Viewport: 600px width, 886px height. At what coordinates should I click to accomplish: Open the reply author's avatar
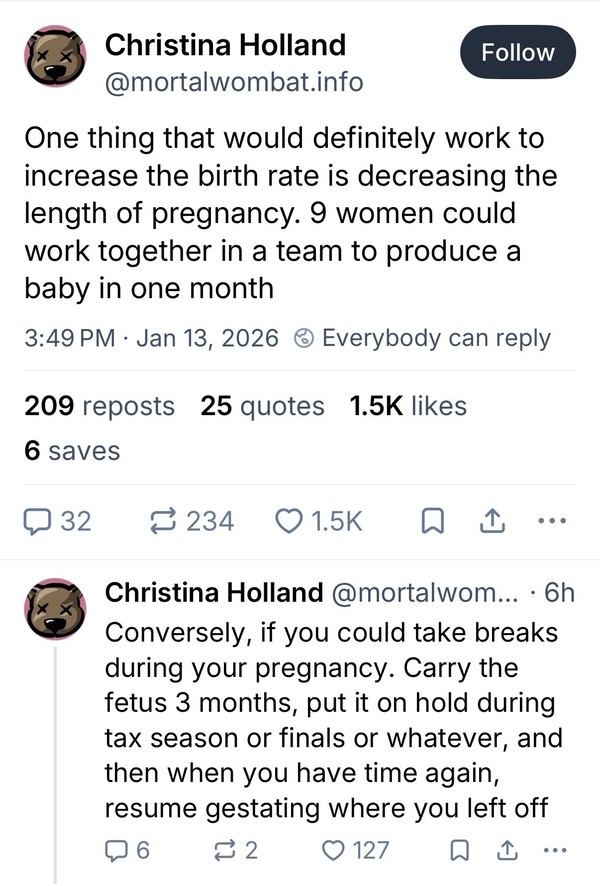pyautogui.click(x=53, y=609)
